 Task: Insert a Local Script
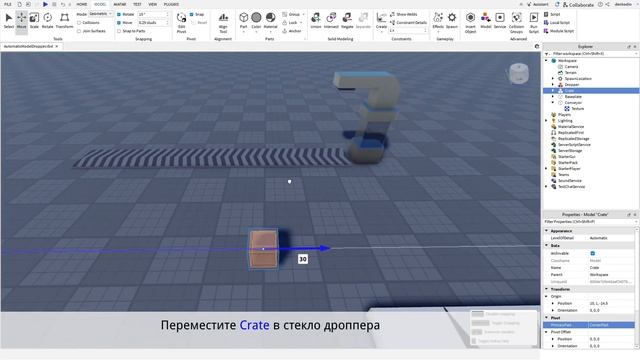tap(557, 22)
